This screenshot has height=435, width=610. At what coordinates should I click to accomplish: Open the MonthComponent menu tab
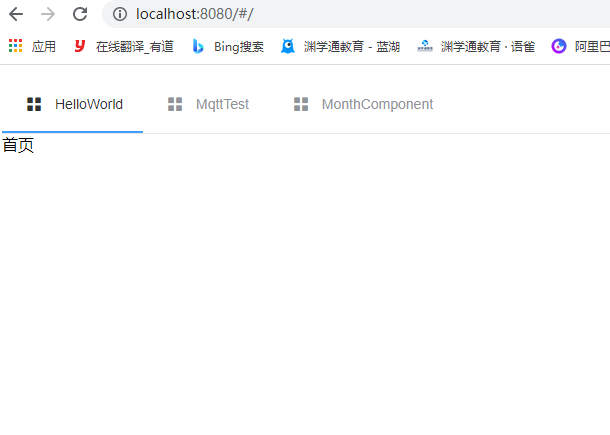pos(363,104)
